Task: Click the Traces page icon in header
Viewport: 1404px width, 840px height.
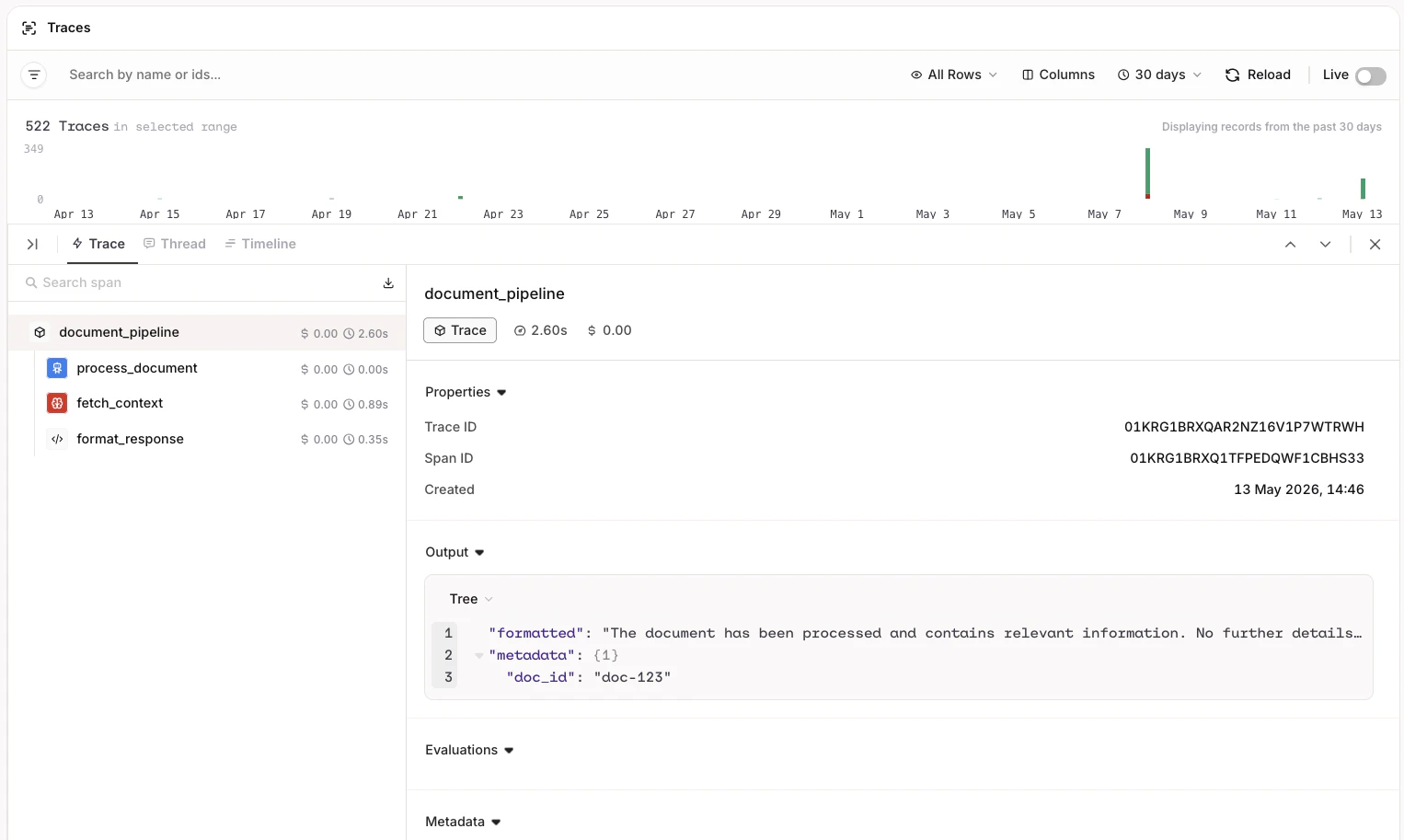Action: click(29, 29)
